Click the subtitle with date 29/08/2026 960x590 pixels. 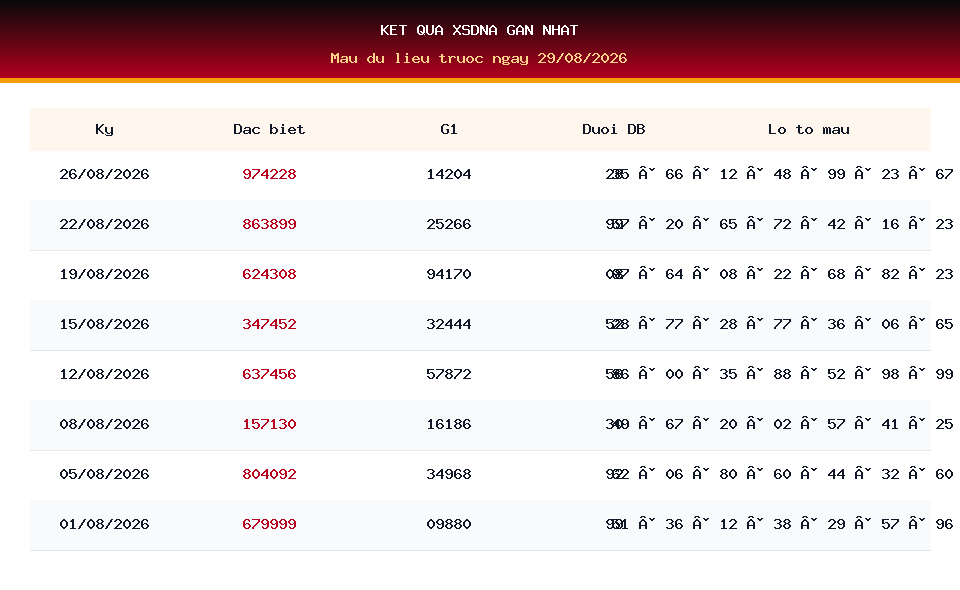479,58
